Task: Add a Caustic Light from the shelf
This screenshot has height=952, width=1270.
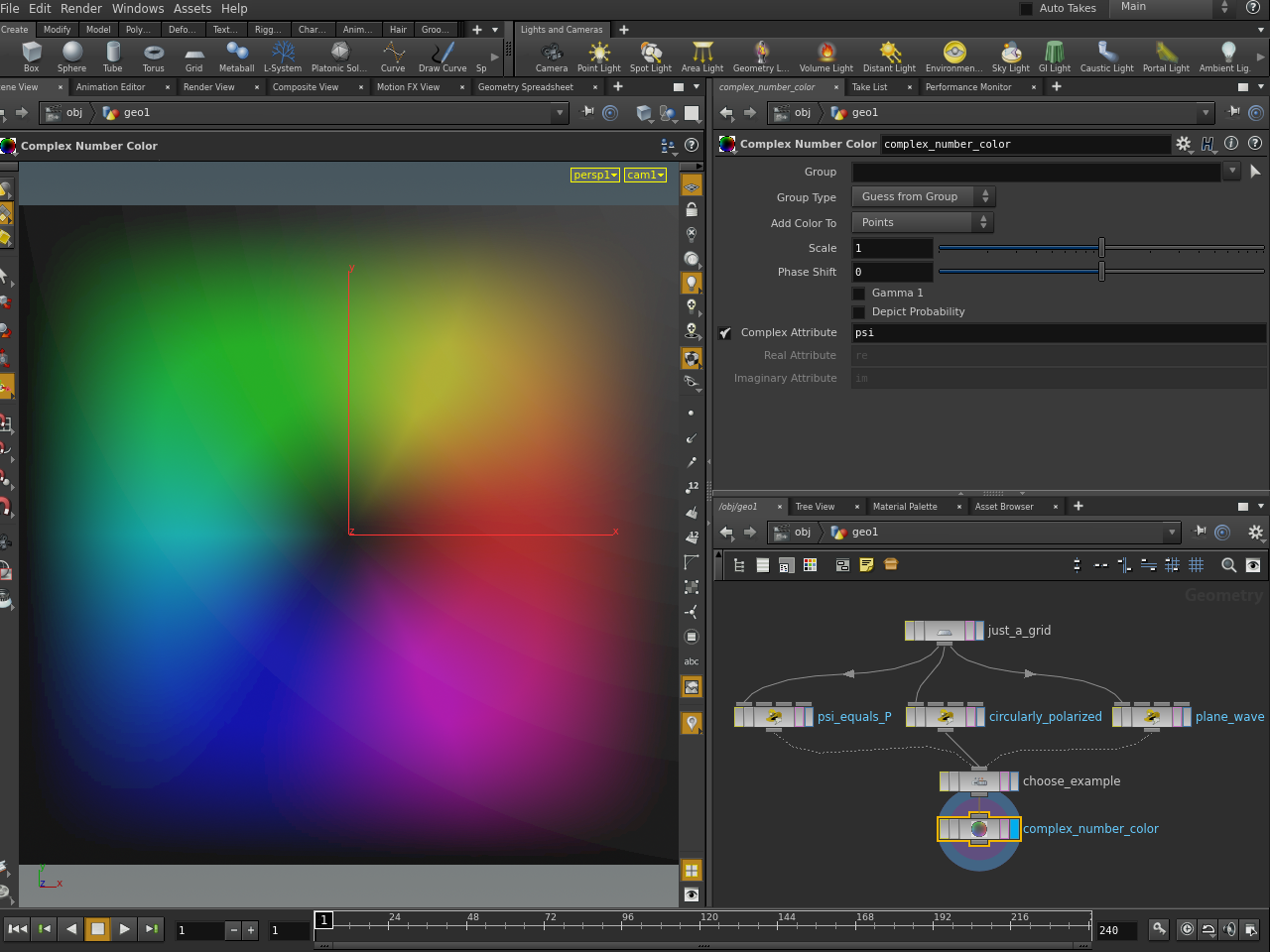Action: click(x=1107, y=57)
